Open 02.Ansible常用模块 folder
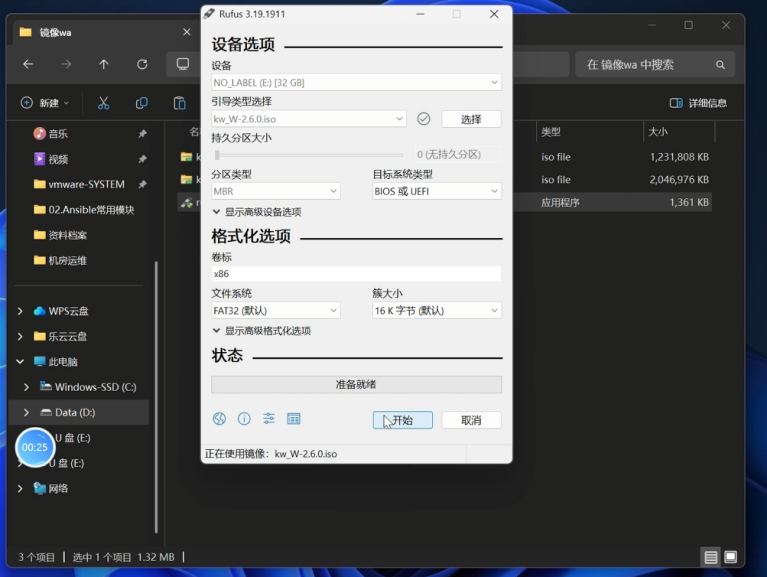The height and width of the screenshot is (577, 767). click(x=84, y=210)
